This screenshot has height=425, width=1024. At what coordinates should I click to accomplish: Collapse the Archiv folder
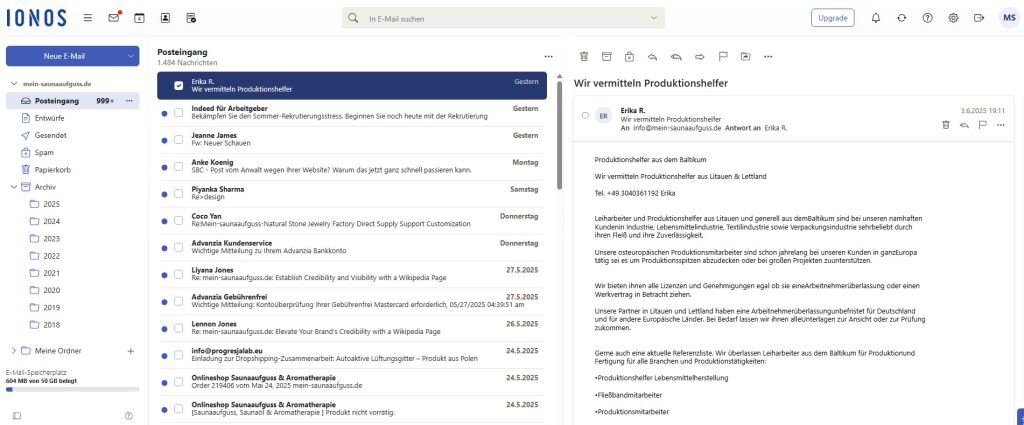(14, 187)
